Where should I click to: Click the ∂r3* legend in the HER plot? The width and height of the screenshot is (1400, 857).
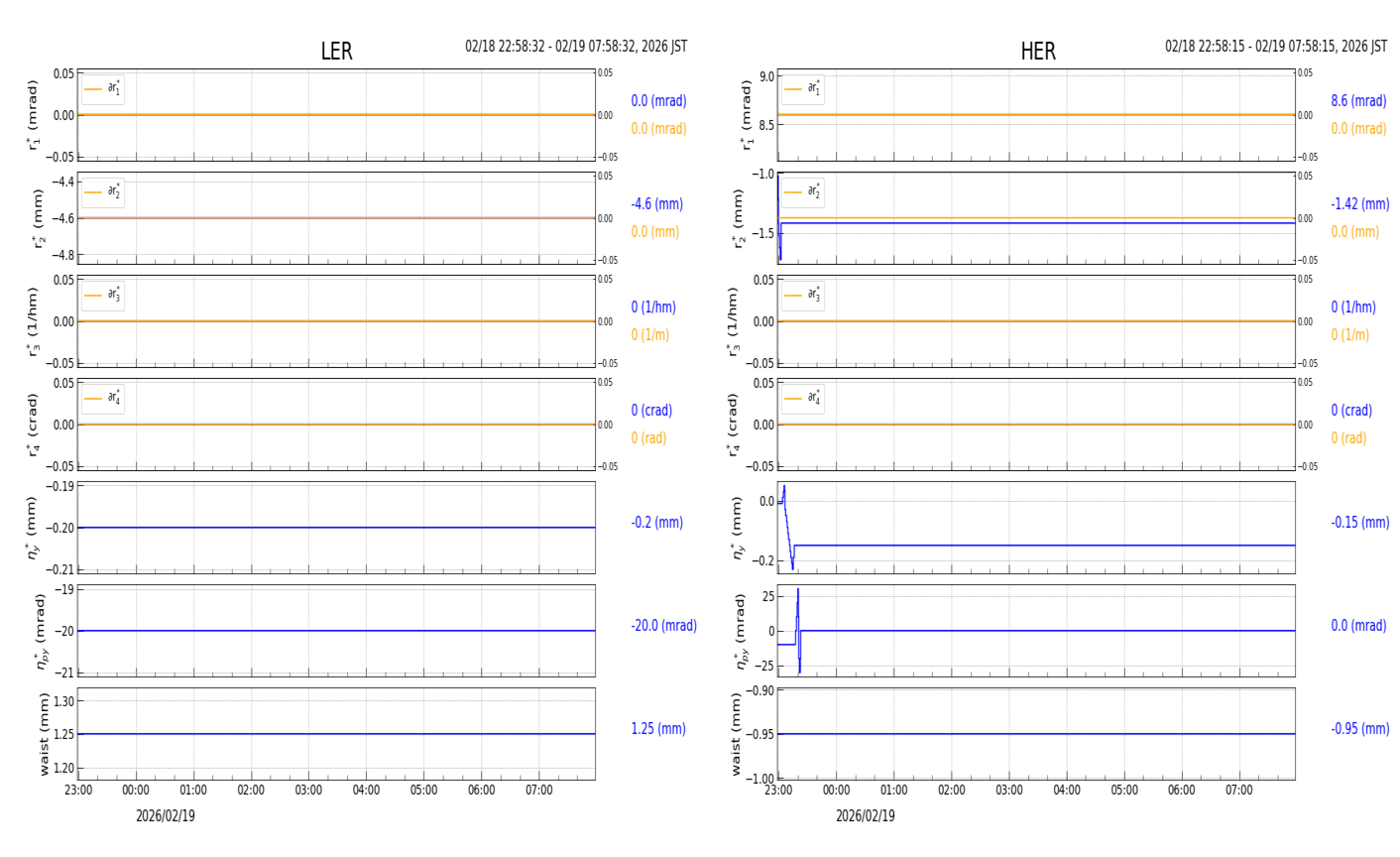click(802, 296)
